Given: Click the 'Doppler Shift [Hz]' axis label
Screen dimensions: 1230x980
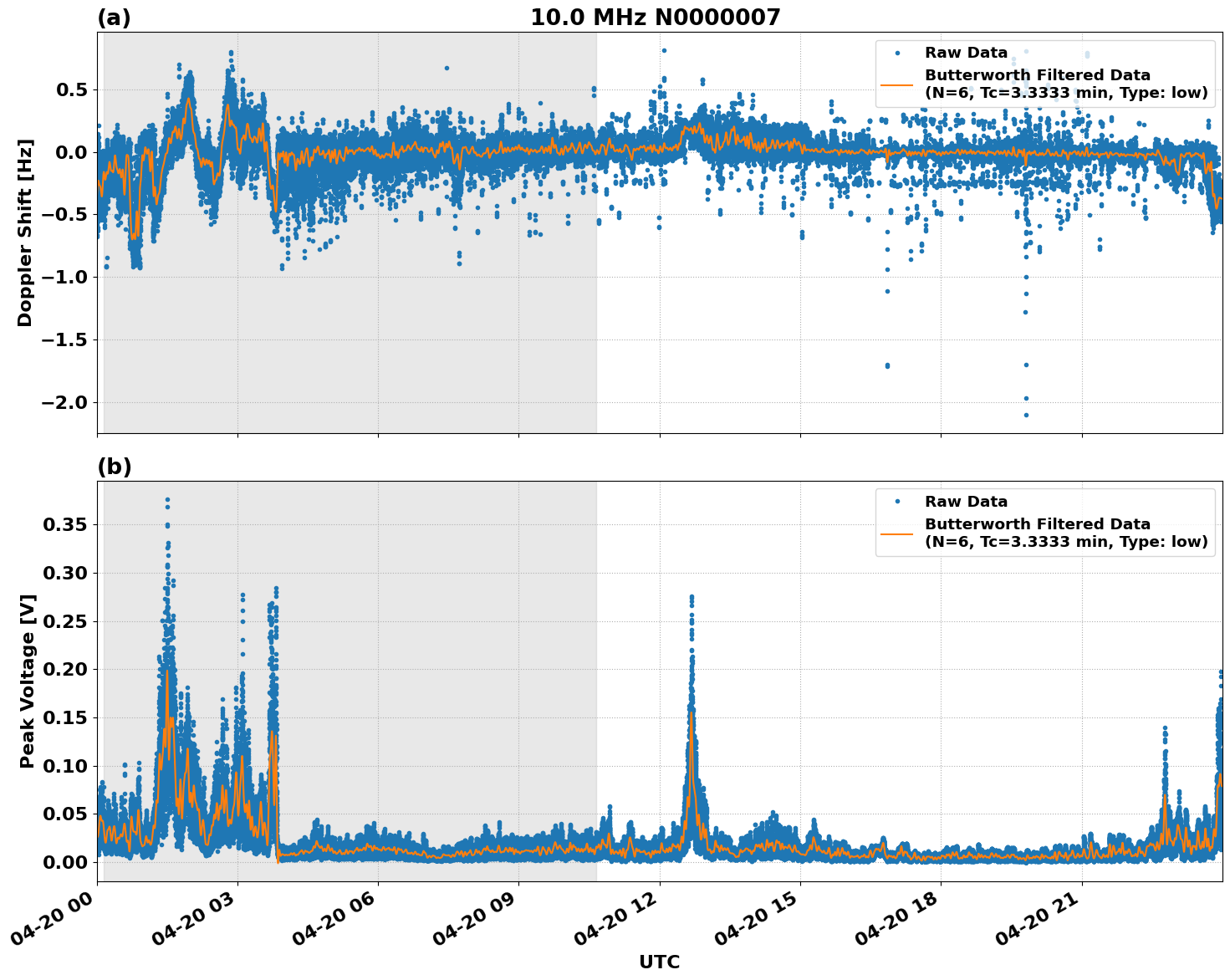Looking at the screenshot, I should coord(25,232).
